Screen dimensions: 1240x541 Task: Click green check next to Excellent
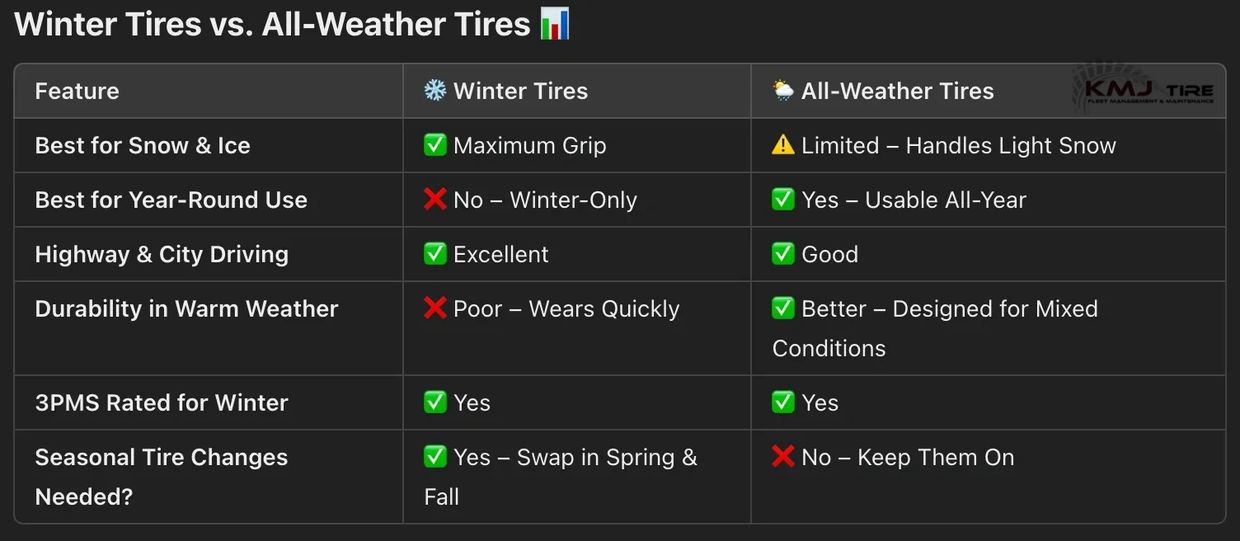tap(435, 254)
